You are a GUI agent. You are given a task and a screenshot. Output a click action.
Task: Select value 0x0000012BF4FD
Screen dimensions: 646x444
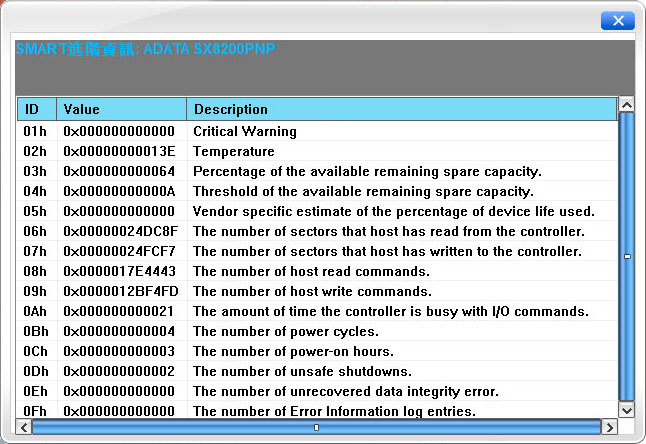point(121,291)
